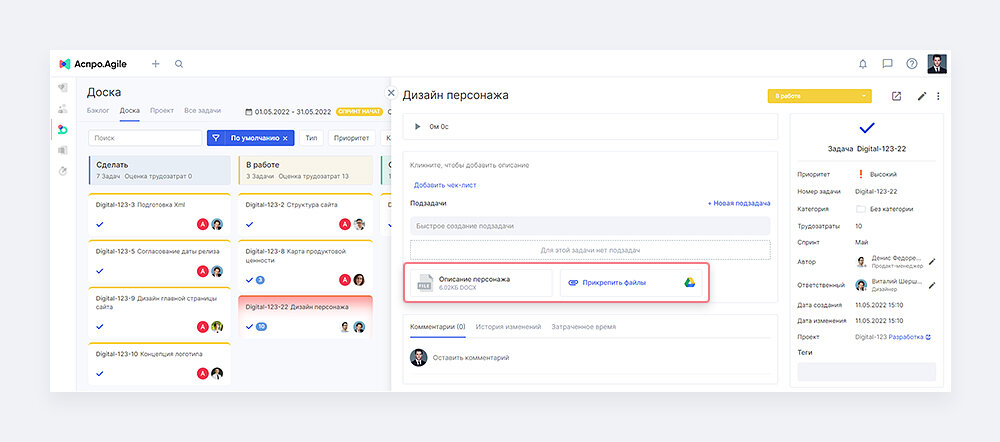Open the help question-mark icon
Image resolution: width=1000 pixels, height=442 pixels.
[x=912, y=64]
